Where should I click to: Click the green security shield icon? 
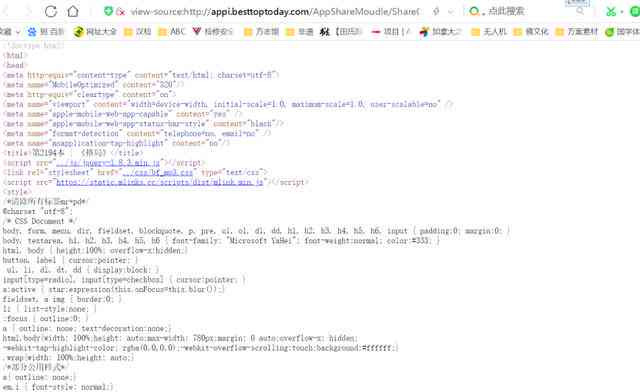coord(108,11)
